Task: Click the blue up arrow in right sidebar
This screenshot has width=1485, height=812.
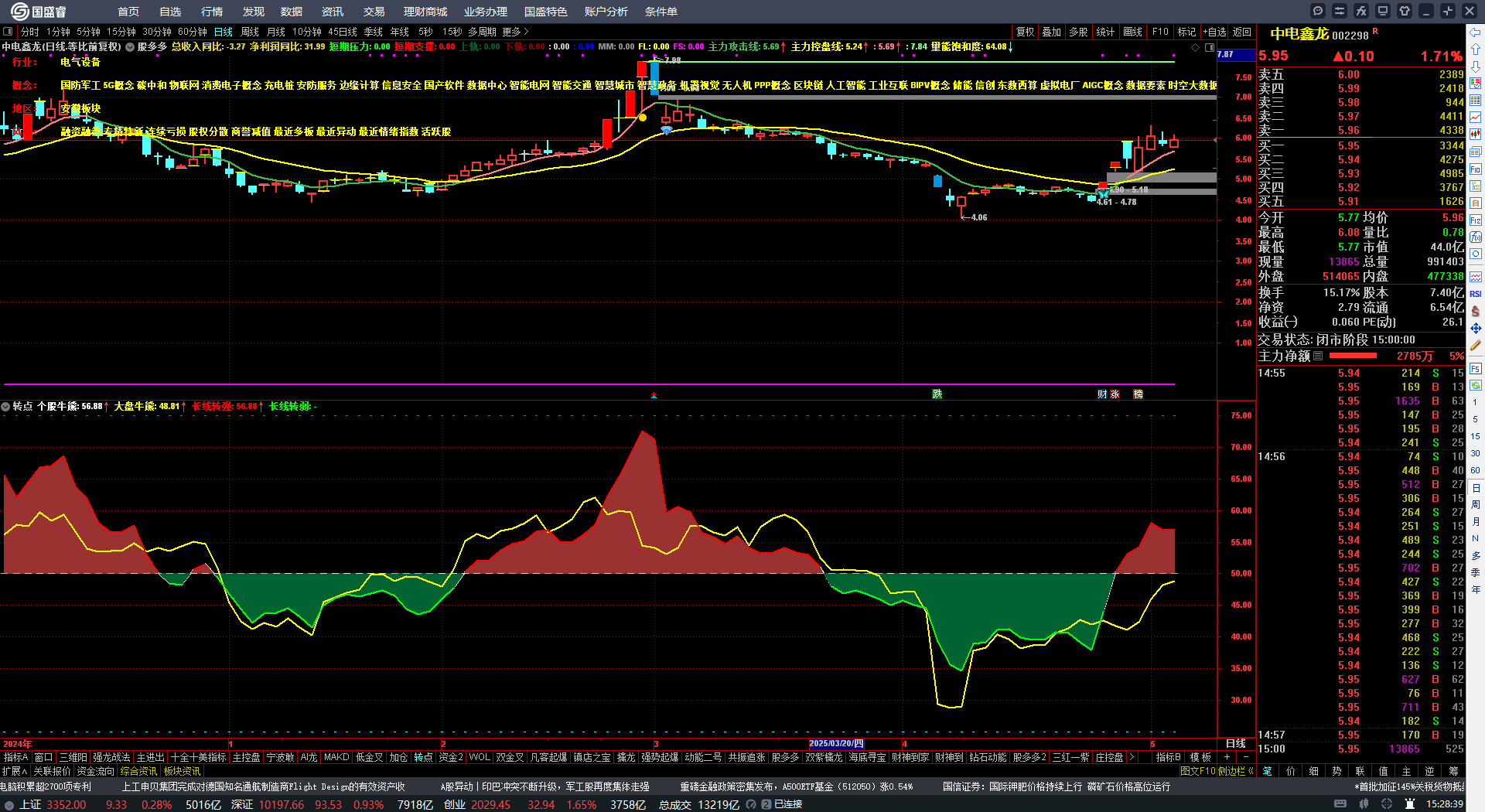Action: pos(1476,49)
